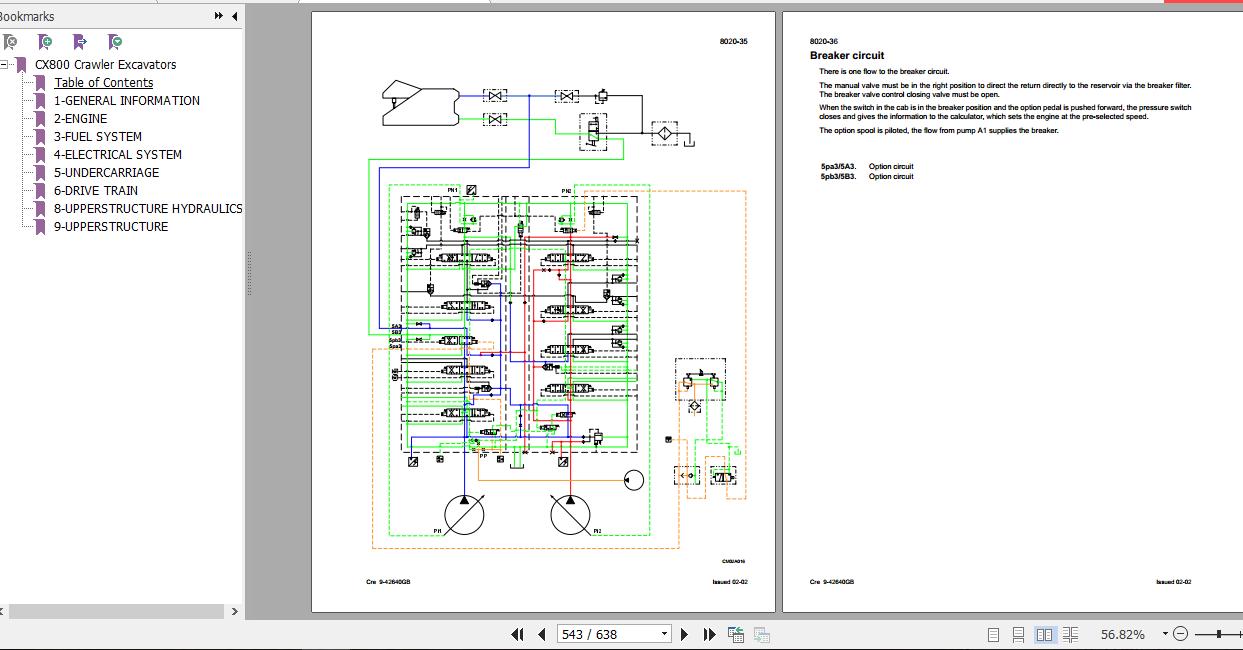Click the Go to Bookmark arrow icon
Screen dimensions: 1243x650
(79, 42)
